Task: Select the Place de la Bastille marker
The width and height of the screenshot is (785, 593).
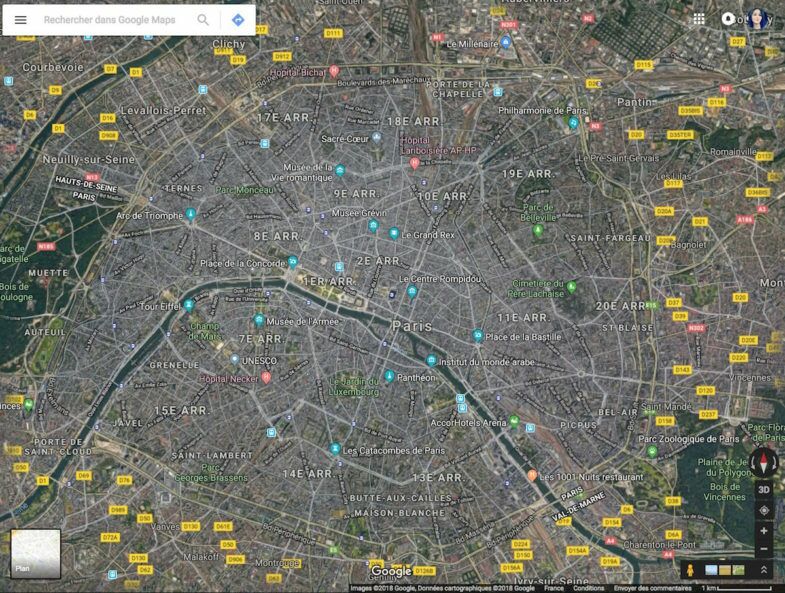Action: [478, 336]
